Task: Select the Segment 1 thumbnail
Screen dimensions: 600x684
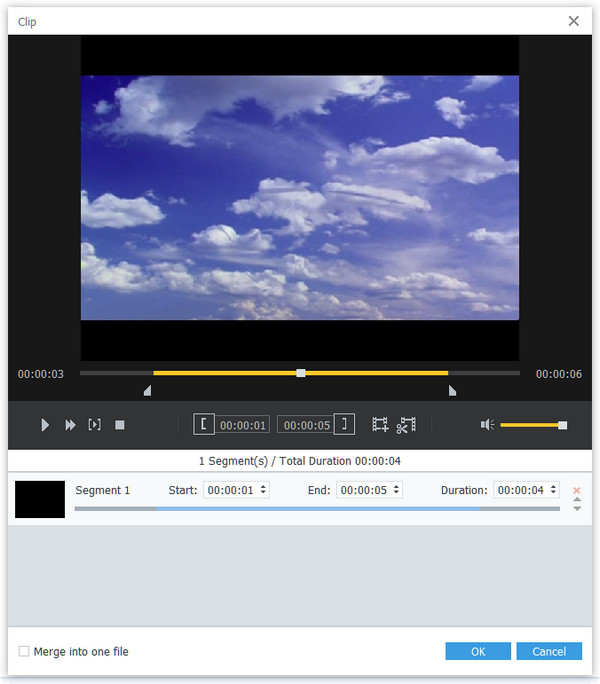Action: 40,499
